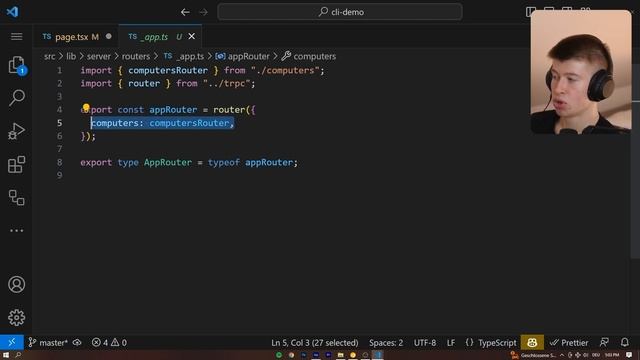Open the Windows notification center icon
This screenshot has width=640, height=360.
[629, 355]
